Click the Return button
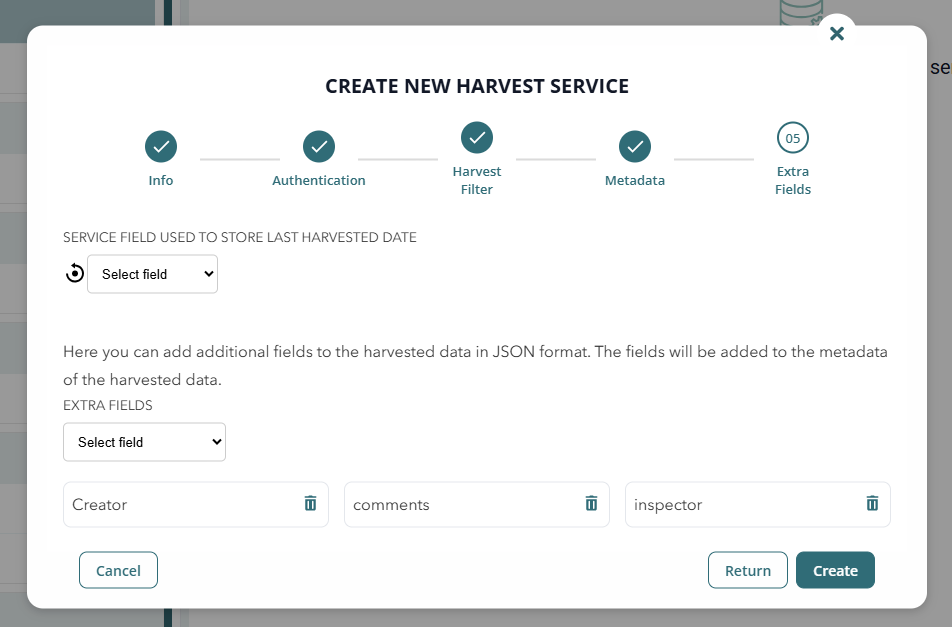The width and height of the screenshot is (952, 627). (748, 571)
